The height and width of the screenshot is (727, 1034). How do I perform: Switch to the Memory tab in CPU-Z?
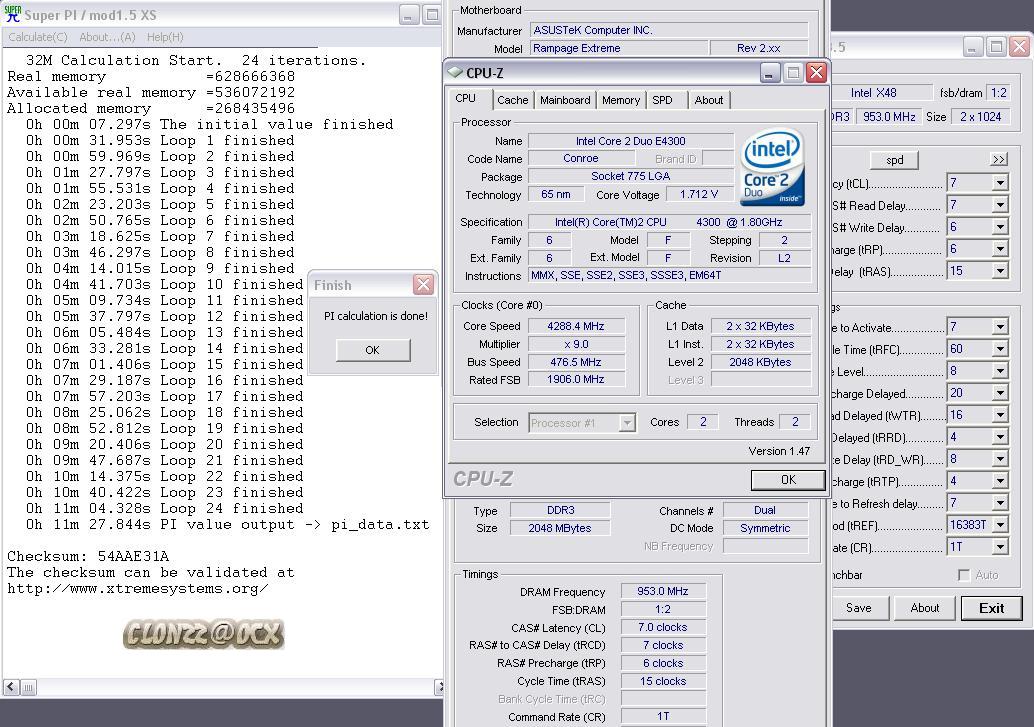point(621,100)
